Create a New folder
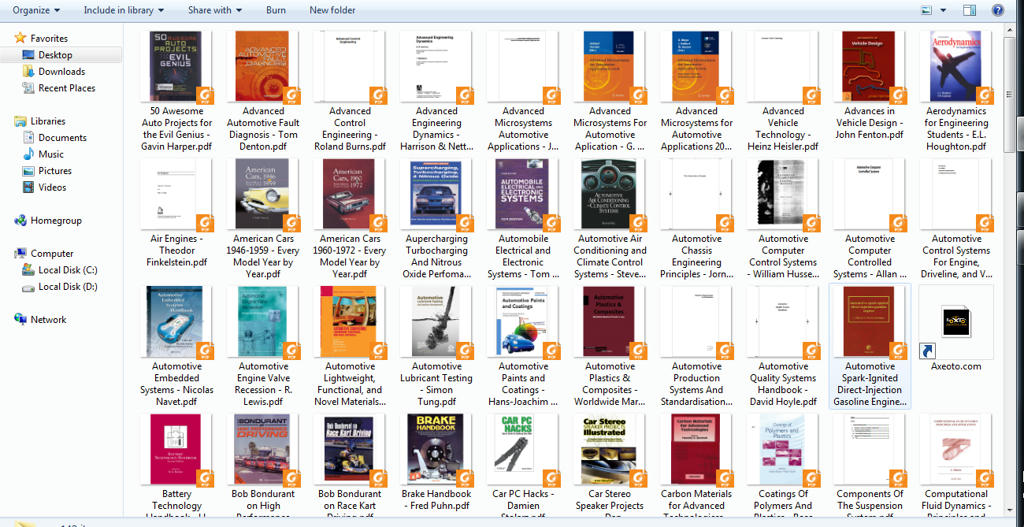 pos(332,10)
